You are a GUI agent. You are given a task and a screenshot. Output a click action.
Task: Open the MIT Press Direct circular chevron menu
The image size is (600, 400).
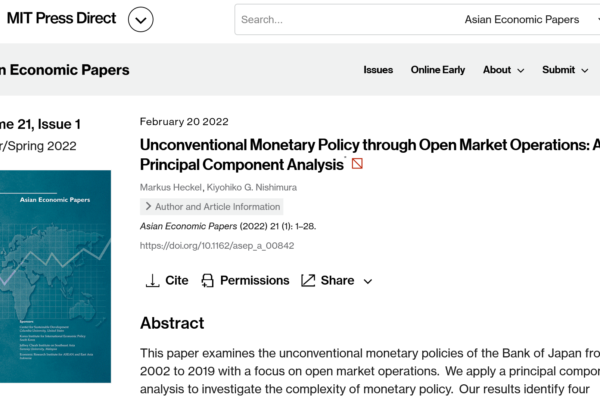140,20
